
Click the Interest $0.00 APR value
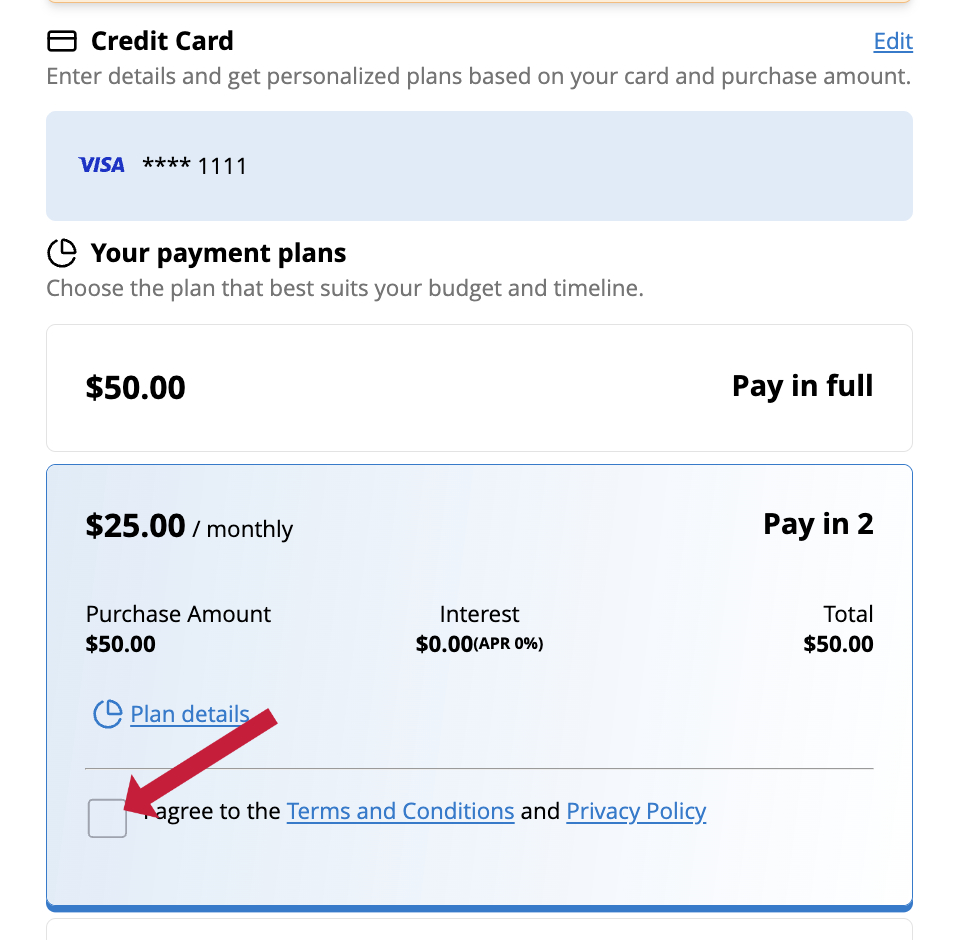click(479, 644)
